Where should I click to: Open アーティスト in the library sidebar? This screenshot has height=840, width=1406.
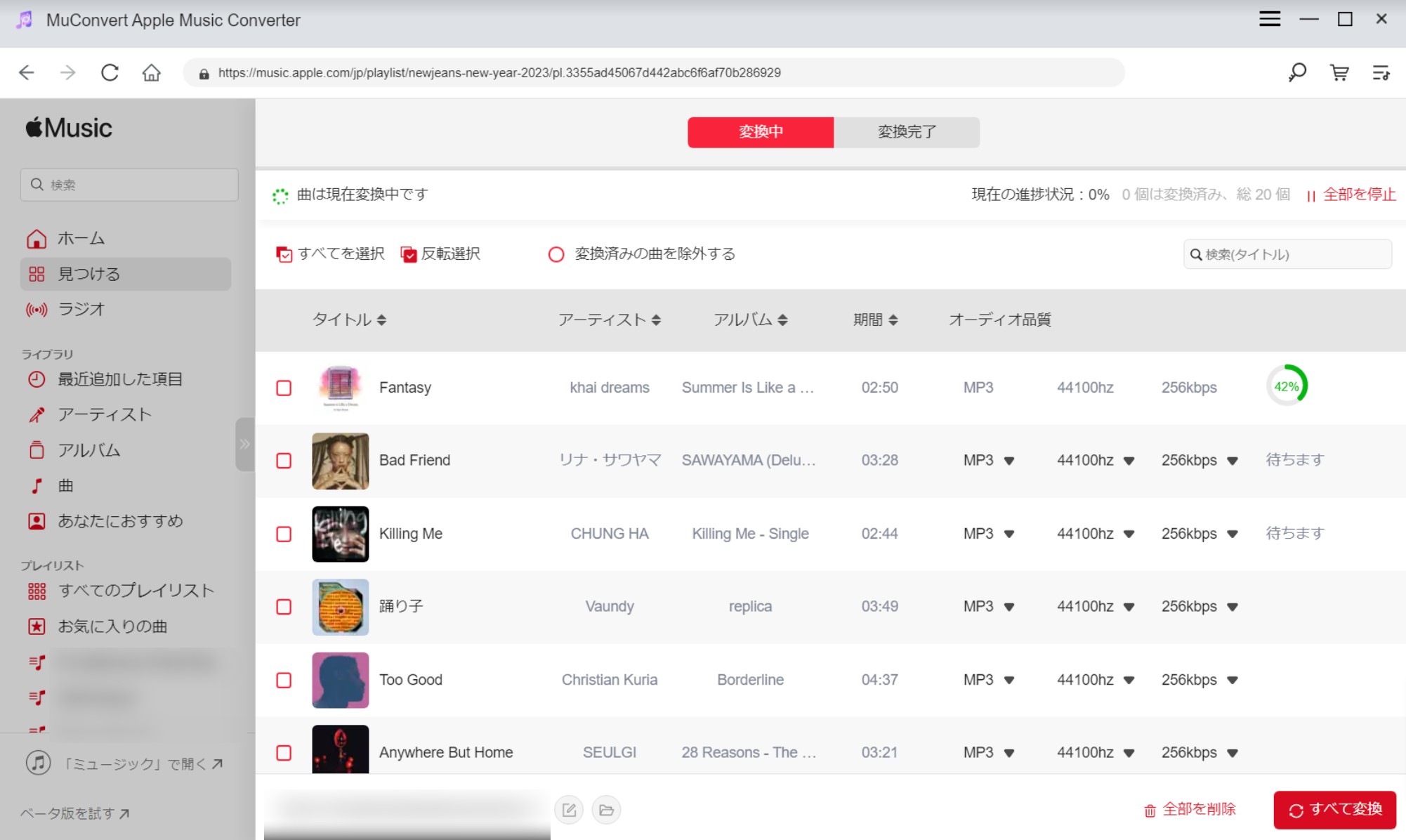126,414
